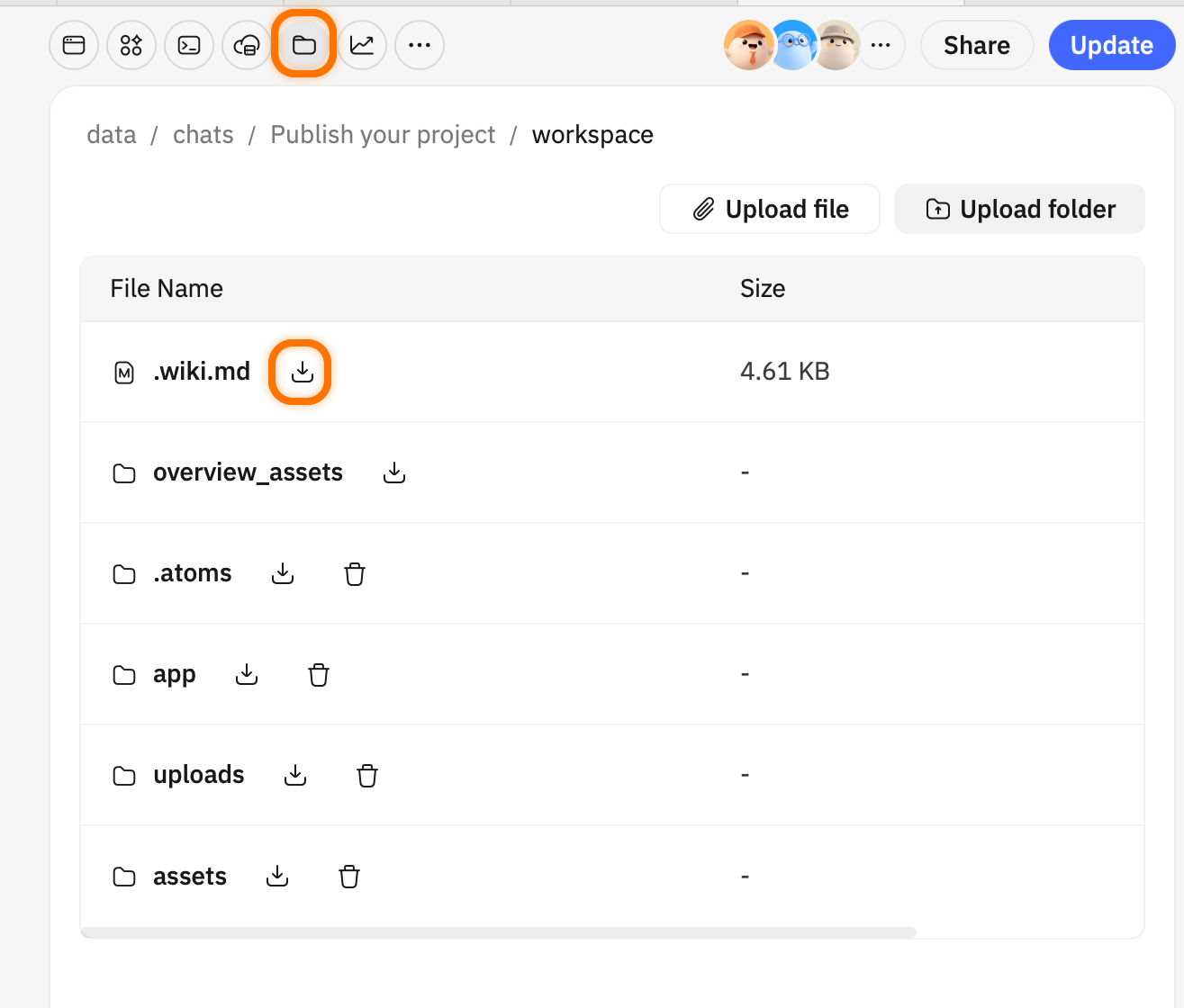Delete the app folder
Image resolution: width=1184 pixels, height=1008 pixels.
coord(319,674)
